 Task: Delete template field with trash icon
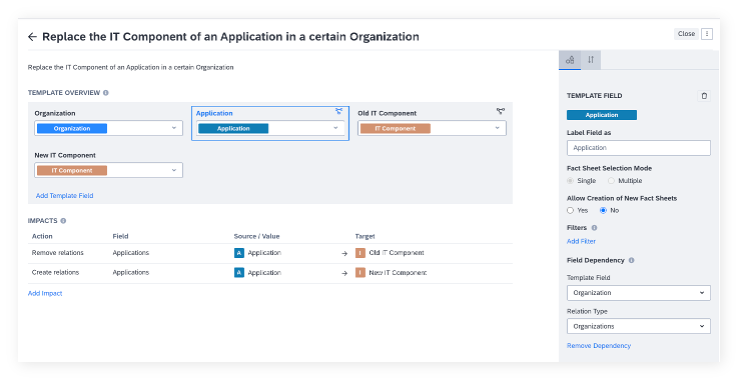pyautogui.click(x=704, y=96)
